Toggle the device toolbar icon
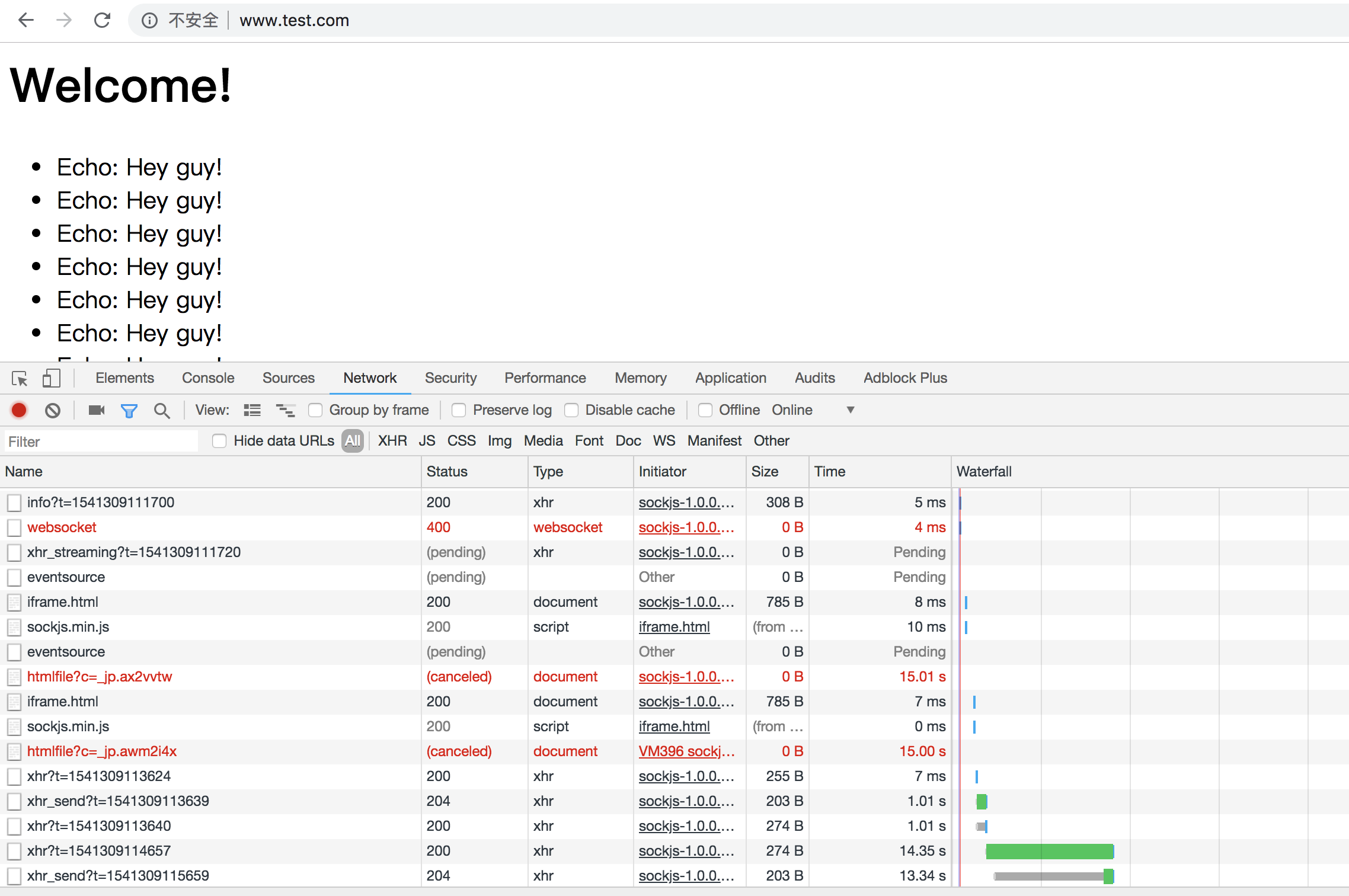1349x896 pixels. 52,378
